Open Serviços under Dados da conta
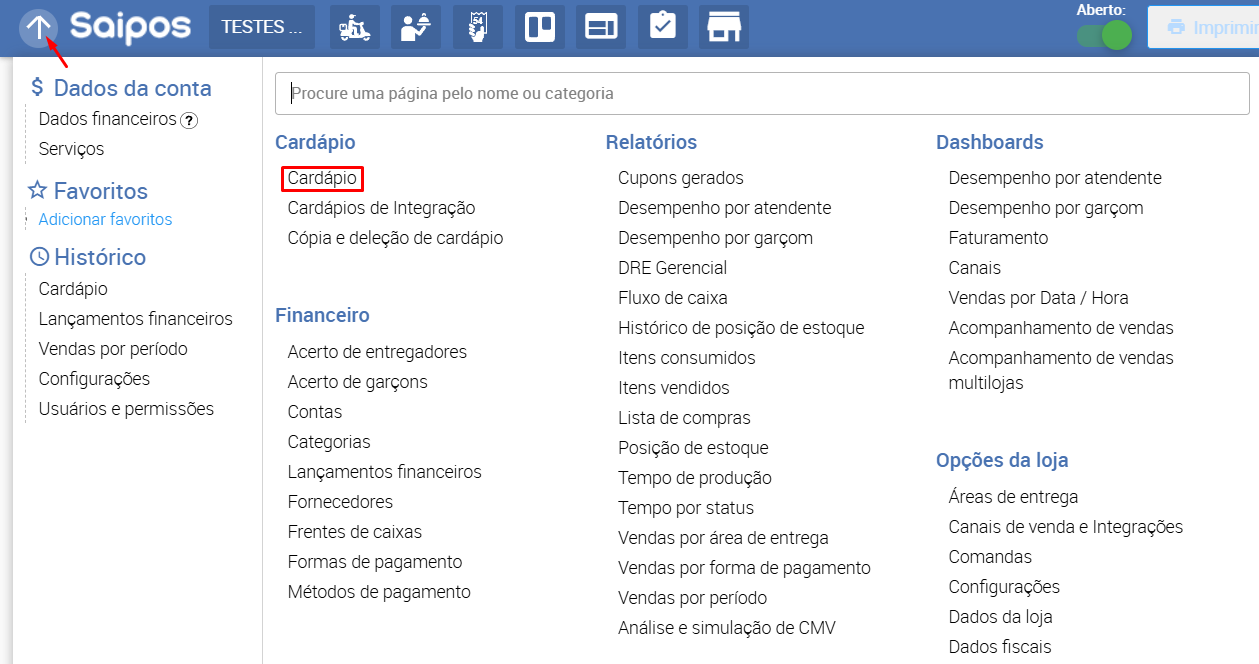1259x664 pixels. pyautogui.click(x=71, y=149)
